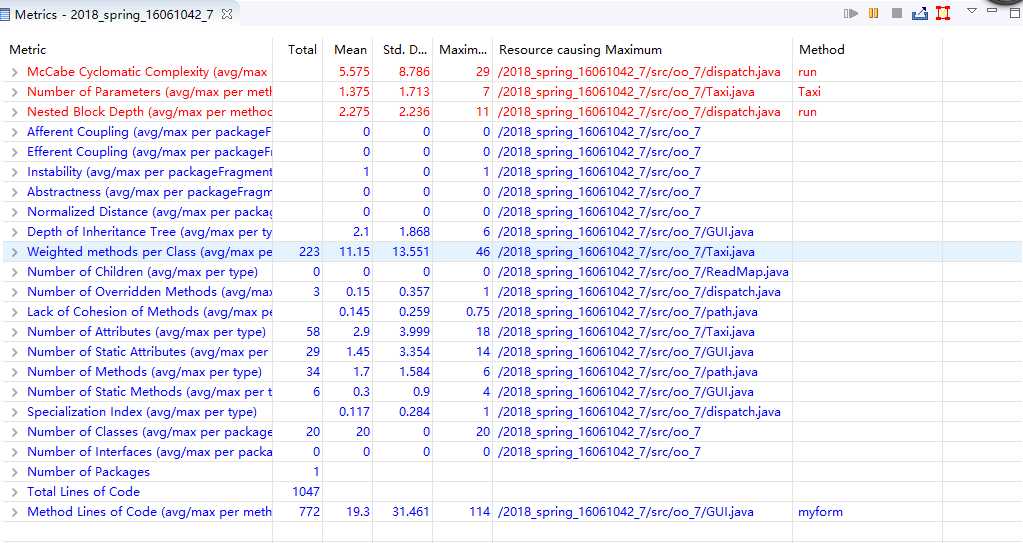Click the Method column header
This screenshot has width=1023, height=543.
click(821, 50)
